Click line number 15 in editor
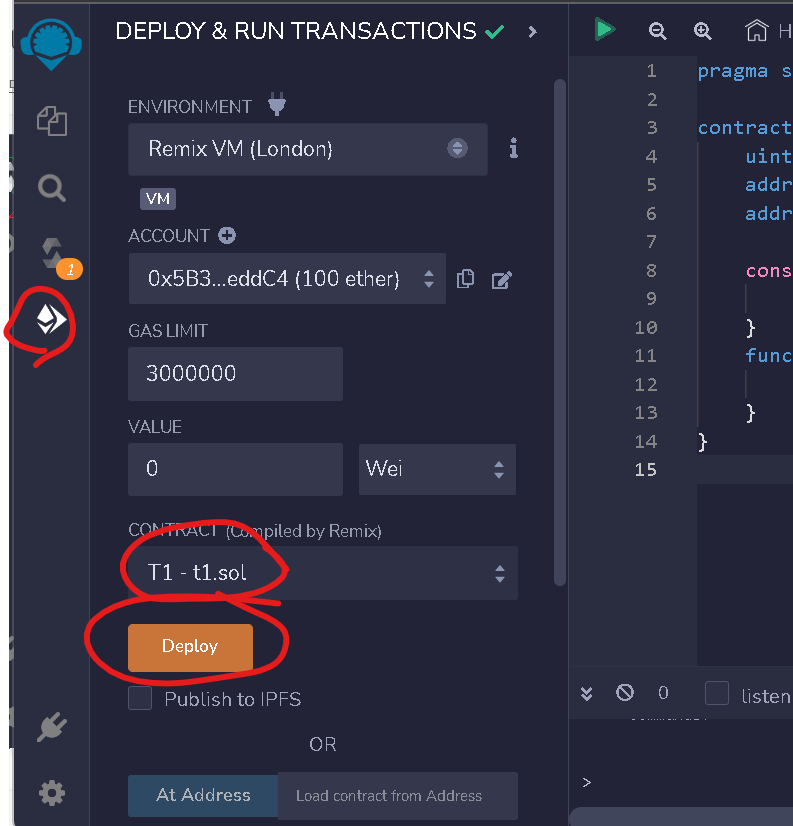Viewport: 793px width, 826px height. pyautogui.click(x=645, y=469)
